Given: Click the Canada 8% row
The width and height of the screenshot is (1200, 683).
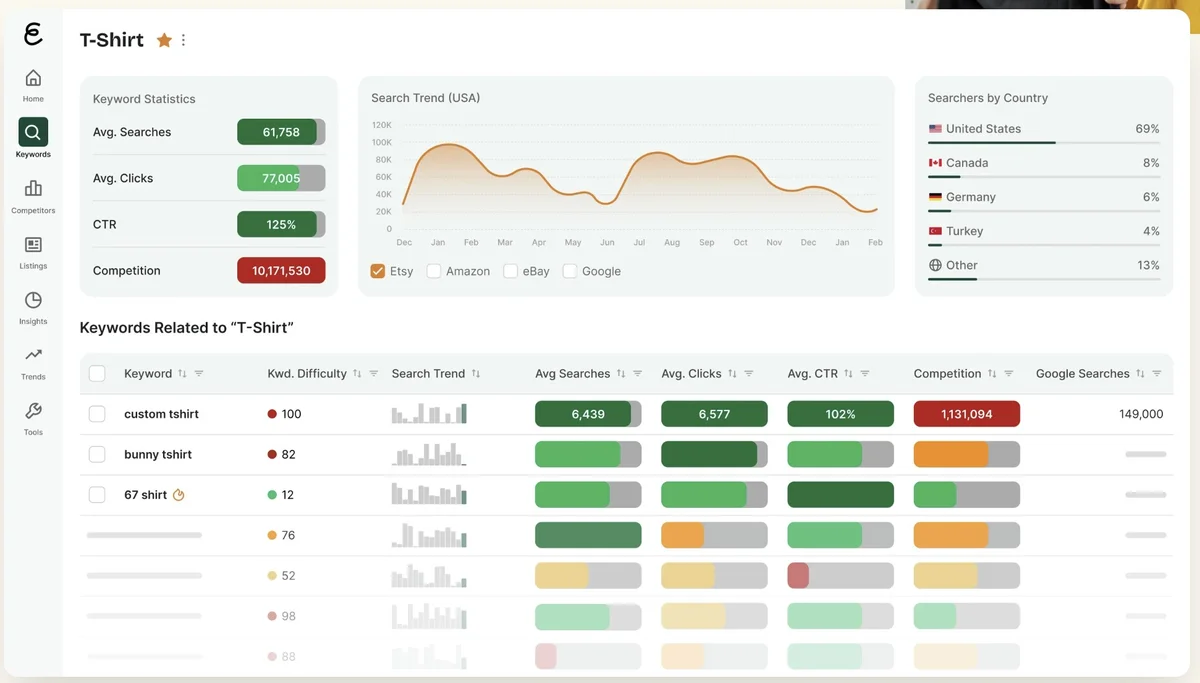Looking at the screenshot, I should [x=1044, y=165].
